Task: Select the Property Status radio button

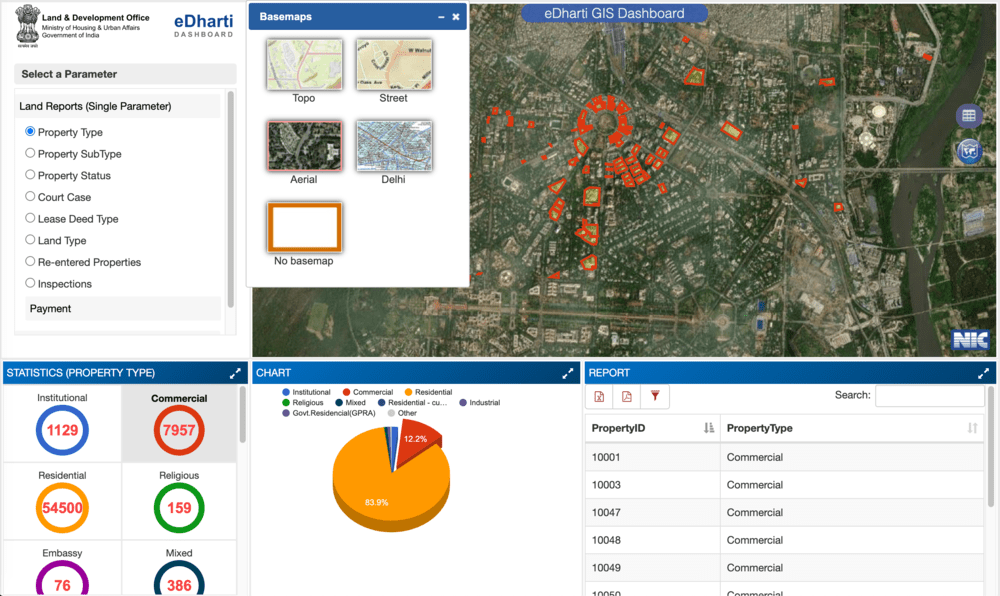Action: pyautogui.click(x=30, y=175)
